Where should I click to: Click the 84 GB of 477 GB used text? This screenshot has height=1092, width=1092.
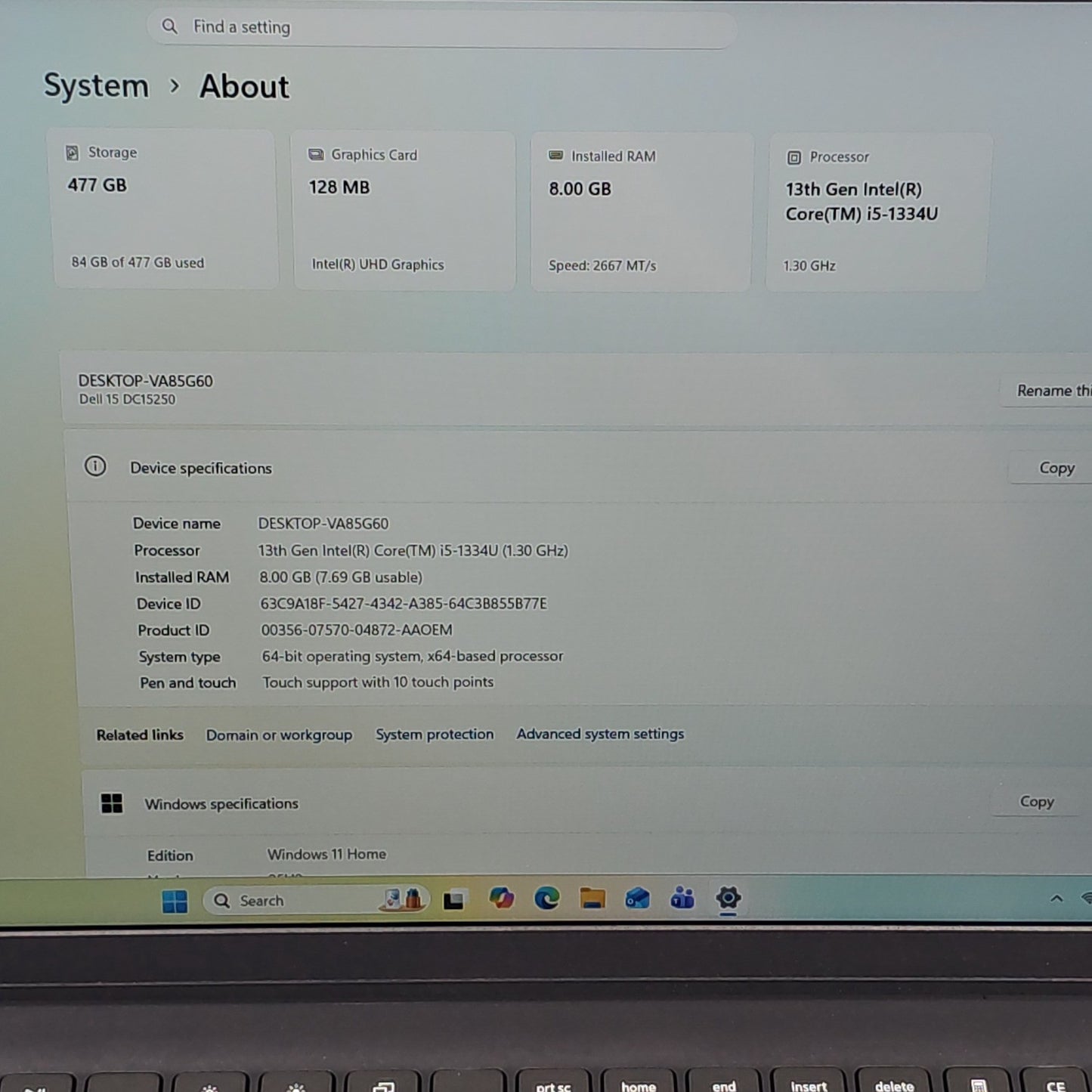138,262
